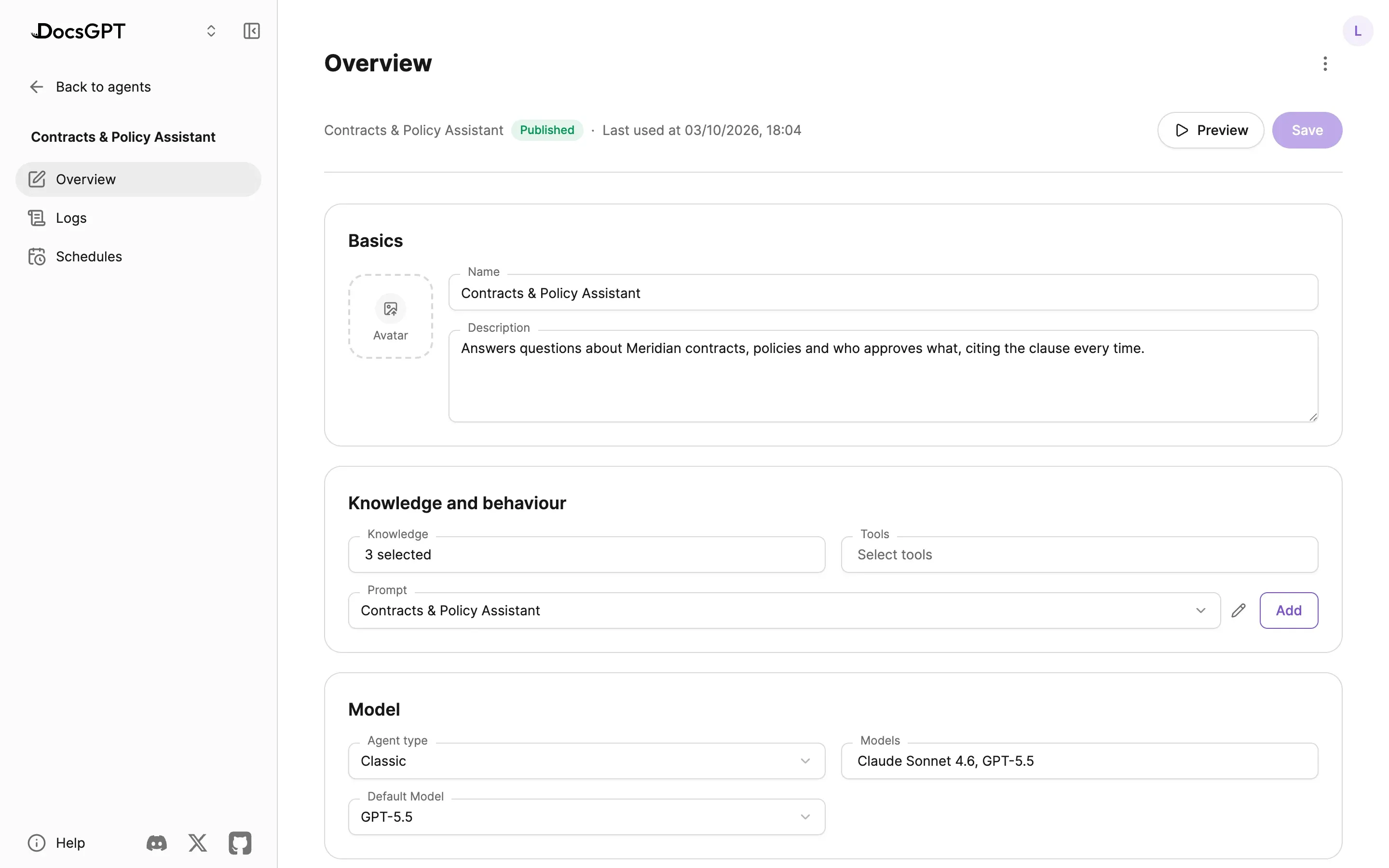The width and height of the screenshot is (1389, 868).
Task: Click the Add prompt button
Action: (x=1289, y=610)
